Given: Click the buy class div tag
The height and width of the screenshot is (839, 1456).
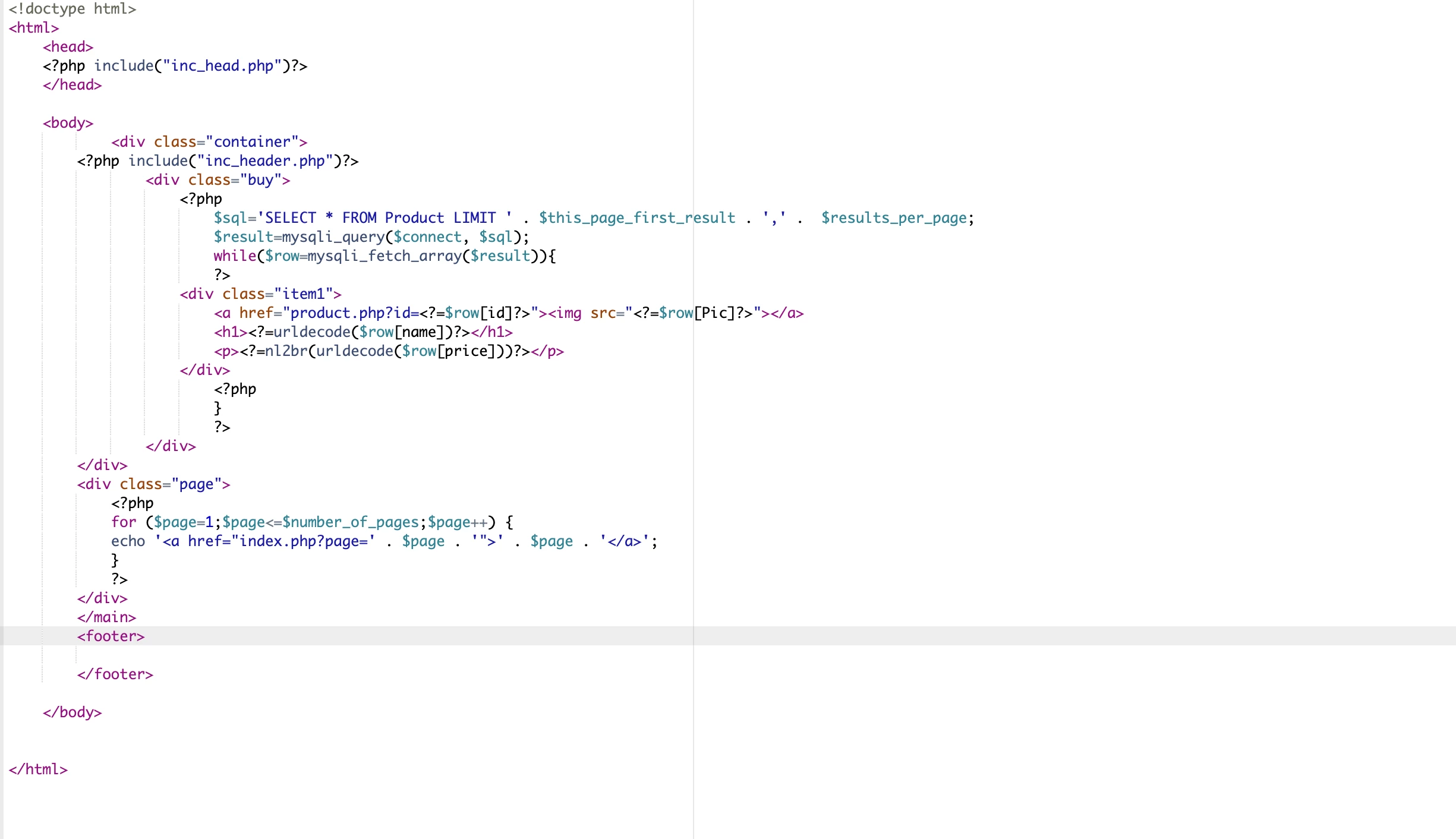Looking at the screenshot, I should 218,180.
